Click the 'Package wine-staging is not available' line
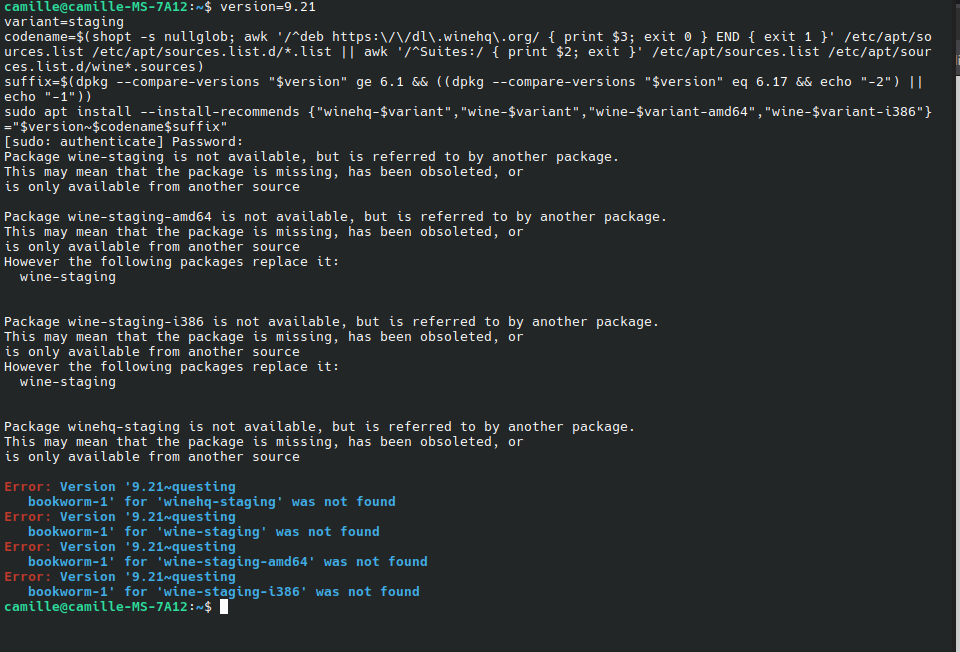Viewport: 960px width, 652px height. [311, 157]
